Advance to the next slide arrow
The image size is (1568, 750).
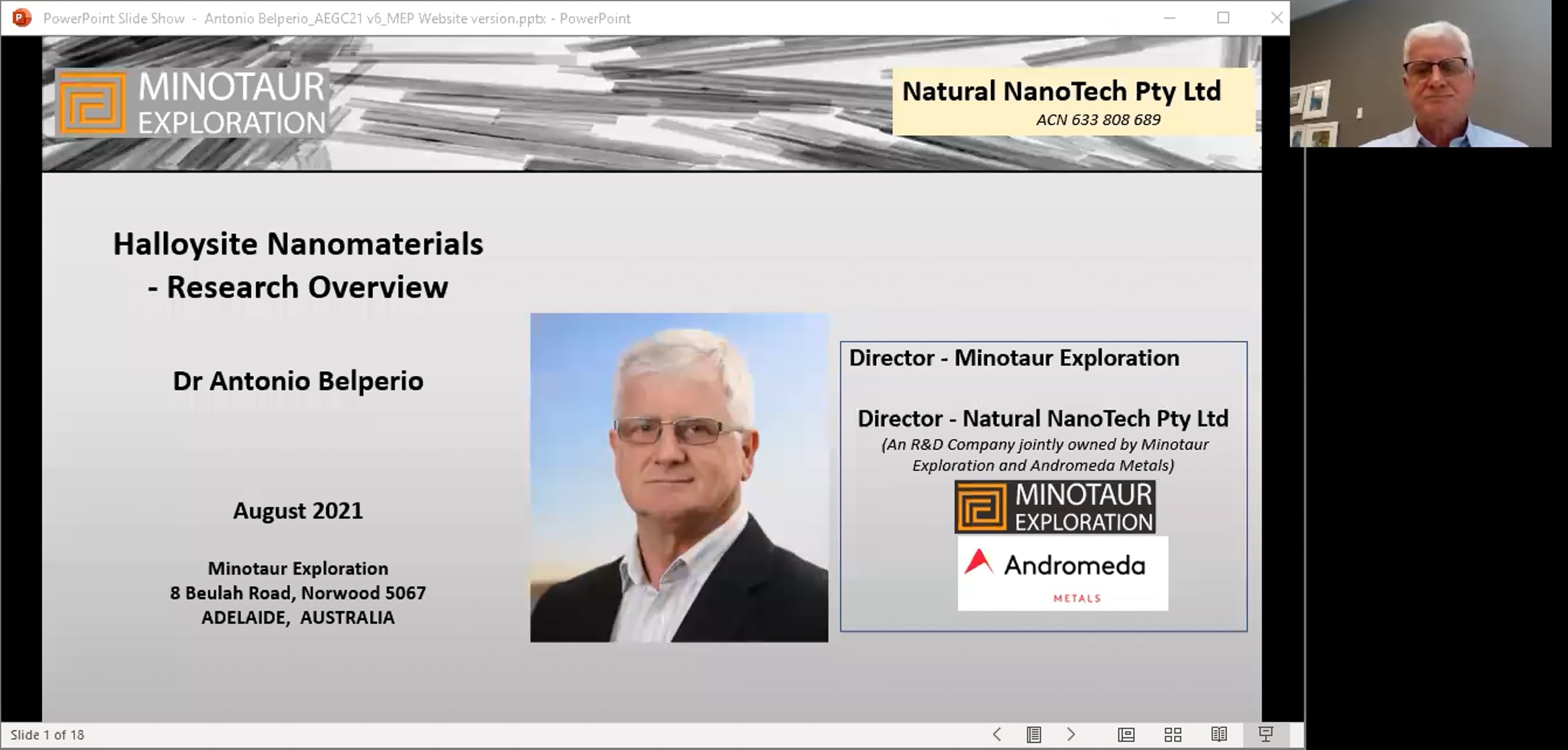1071,734
